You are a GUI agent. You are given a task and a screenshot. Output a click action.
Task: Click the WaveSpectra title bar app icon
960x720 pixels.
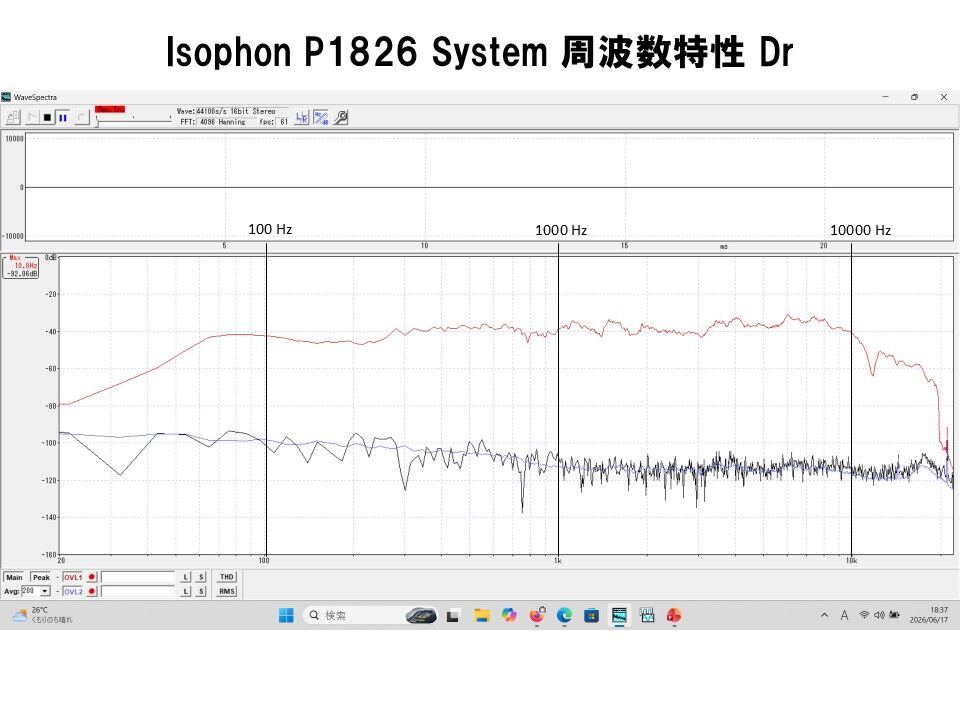[6, 97]
